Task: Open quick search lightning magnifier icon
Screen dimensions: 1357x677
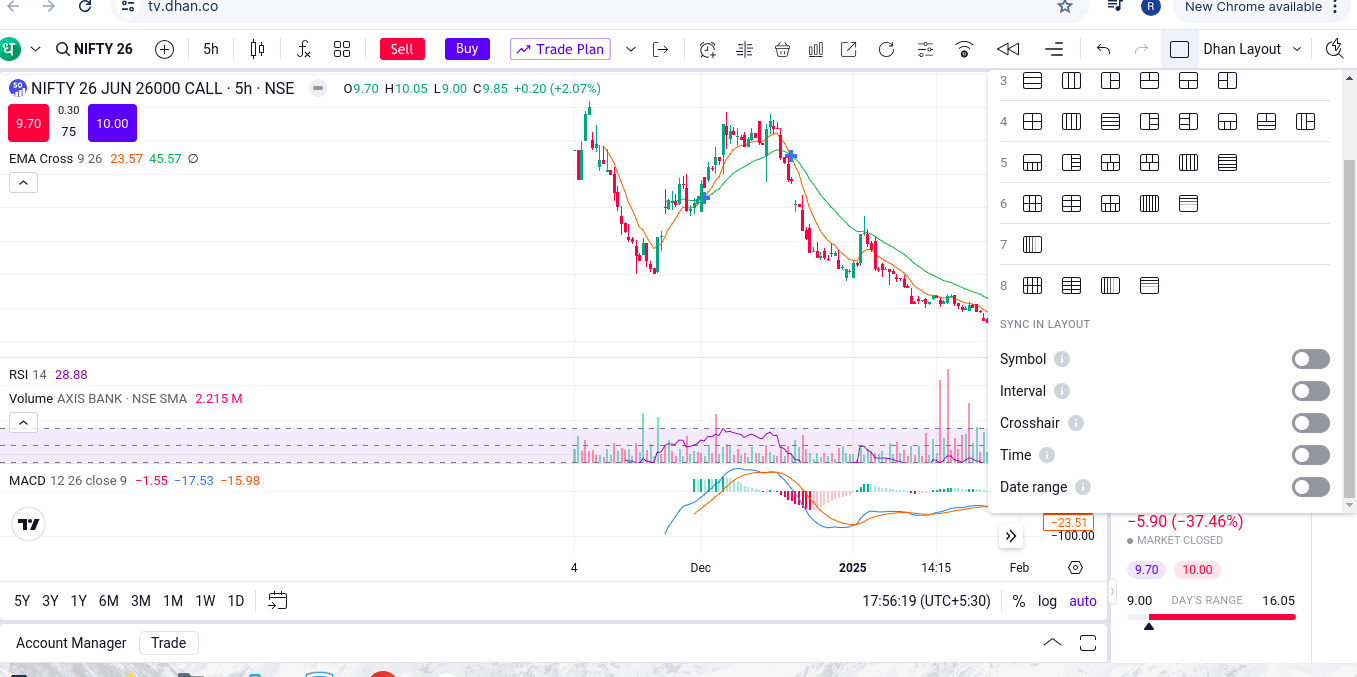Action: [x=1334, y=49]
